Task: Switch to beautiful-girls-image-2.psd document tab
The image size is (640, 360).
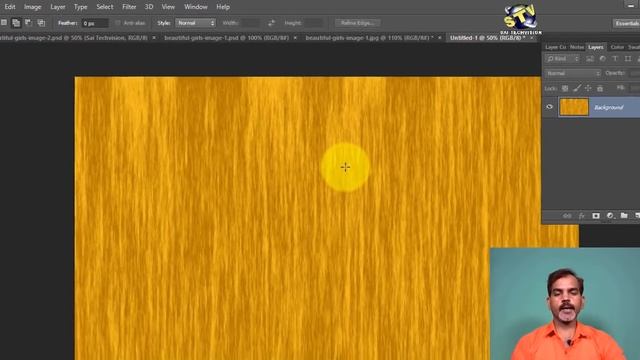Action: pos(74,38)
